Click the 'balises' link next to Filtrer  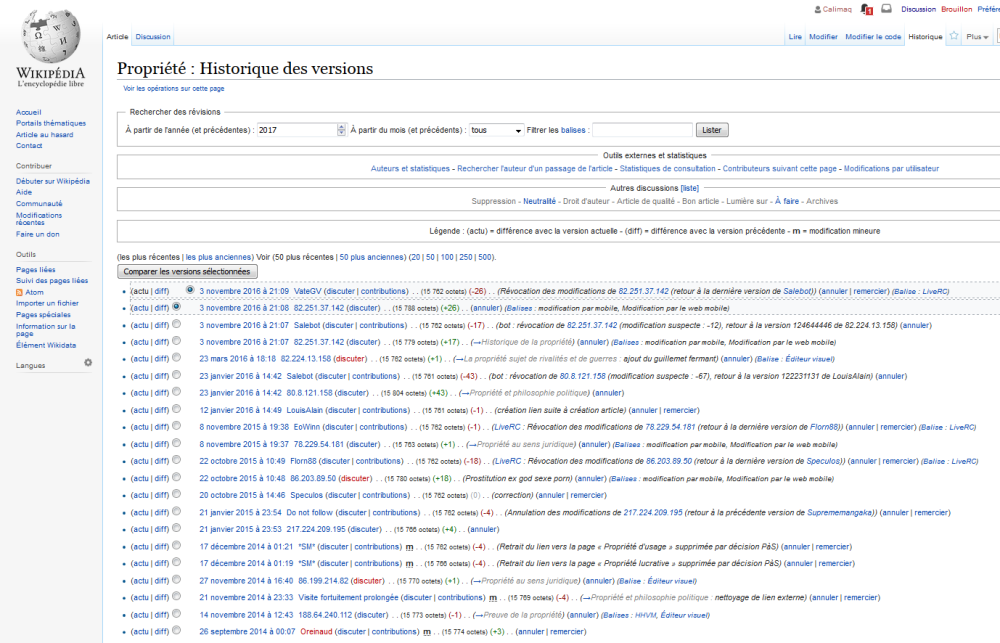573,130
